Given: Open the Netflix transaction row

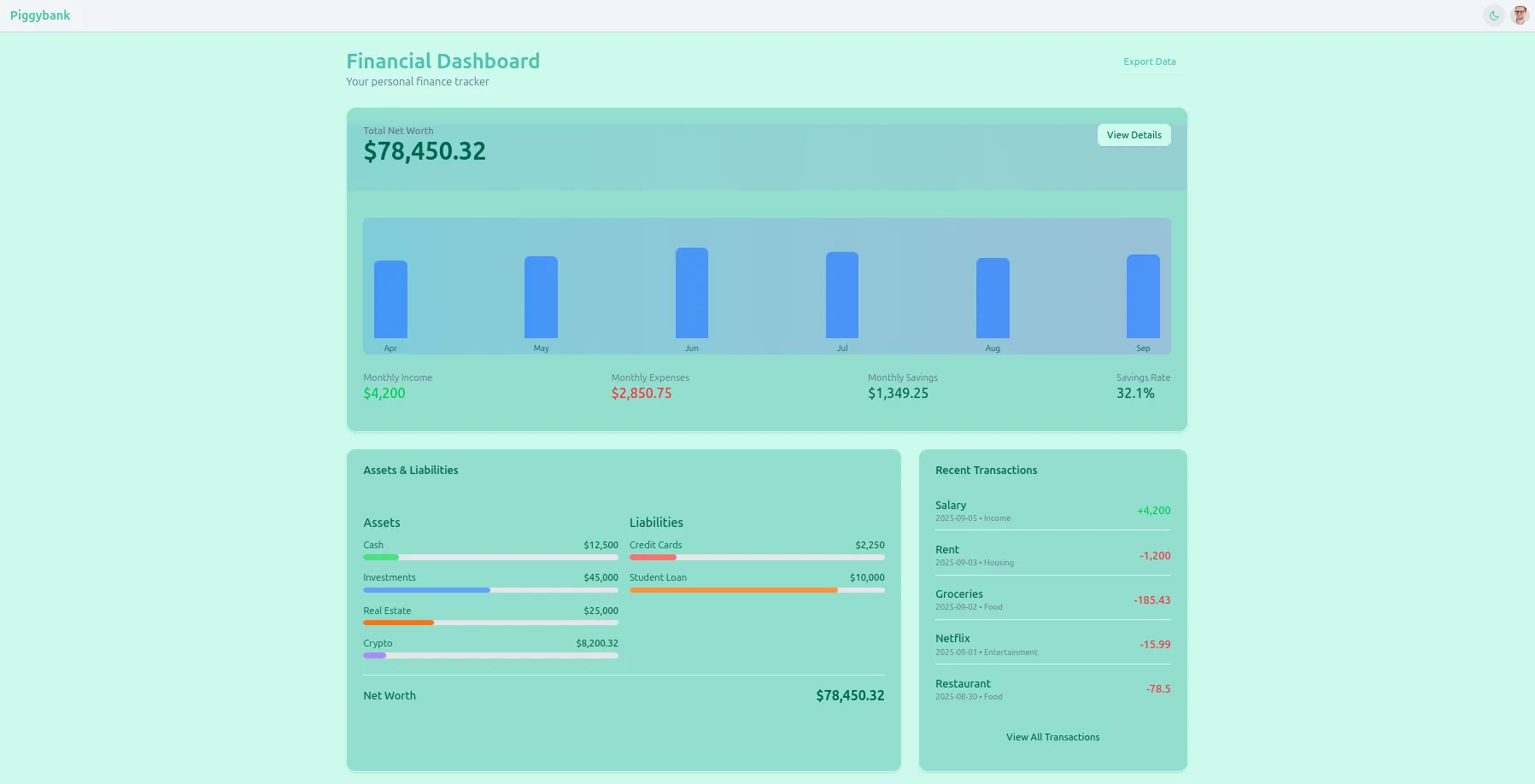Looking at the screenshot, I should tap(1052, 644).
